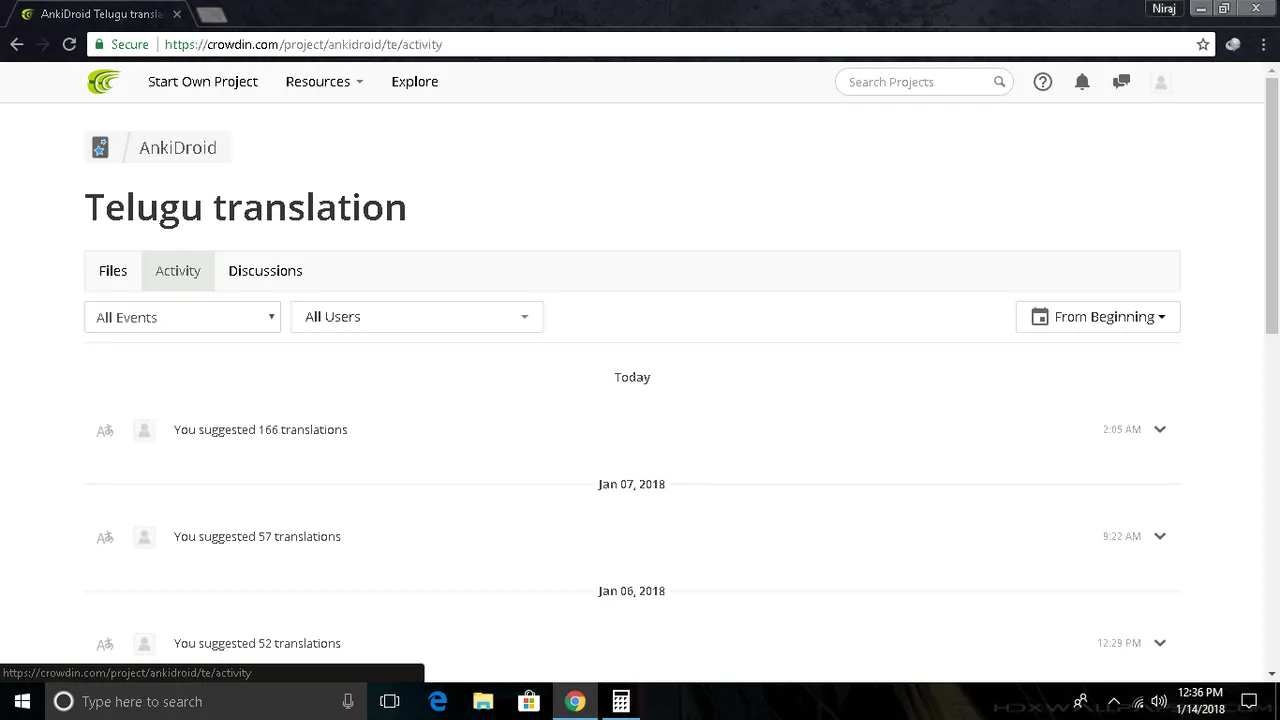Bookmark this page with star icon
Image resolution: width=1280 pixels, height=720 pixels.
(x=1203, y=44)
